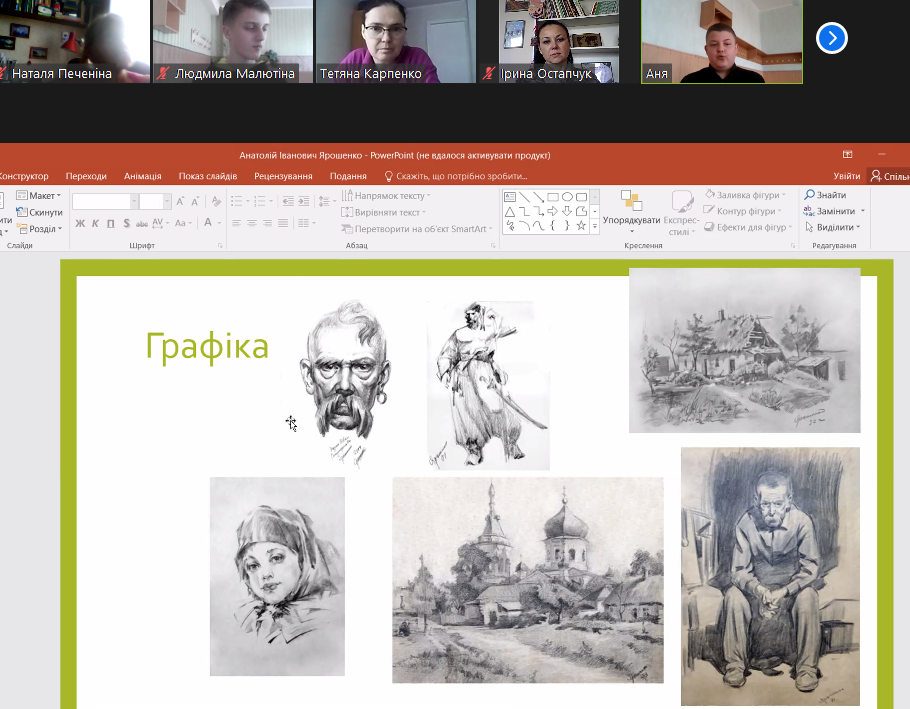Viewport: 910px width, 709px height.
Task: Select the oval shape
Action: [567, 197]
